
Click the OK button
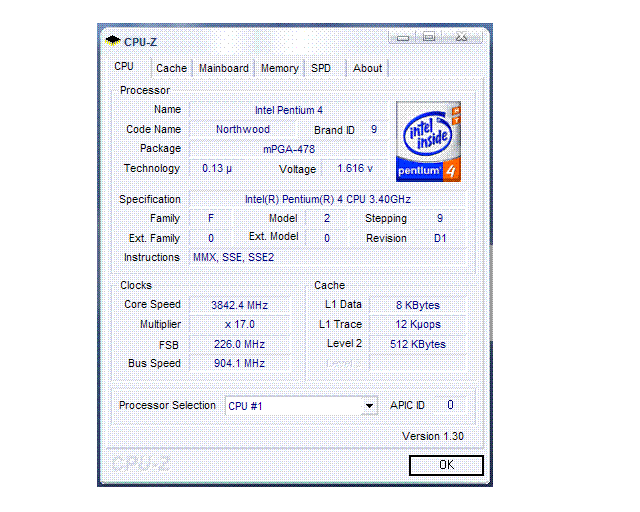(446, 465)
